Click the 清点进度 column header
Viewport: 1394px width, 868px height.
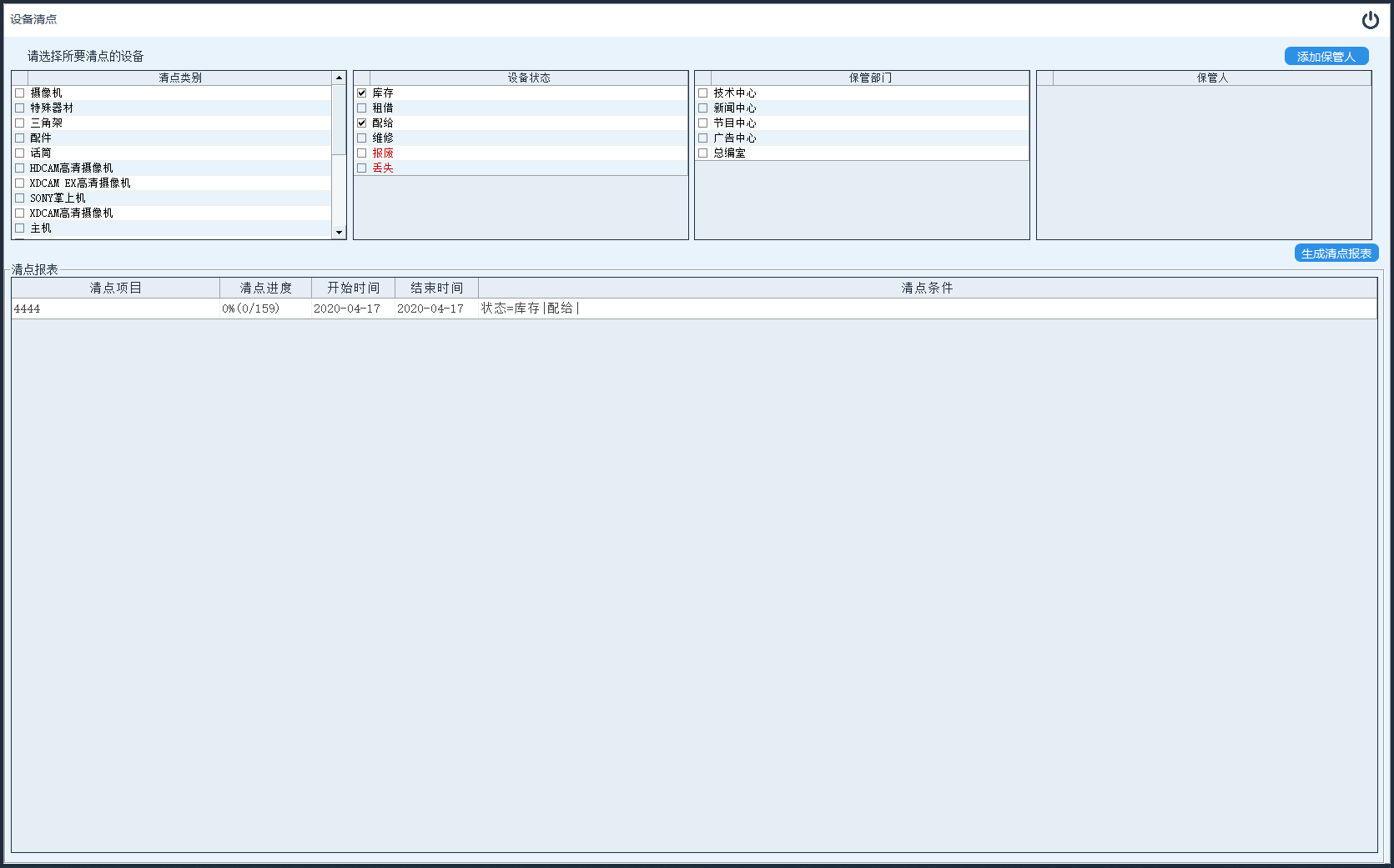click(265, 288)
